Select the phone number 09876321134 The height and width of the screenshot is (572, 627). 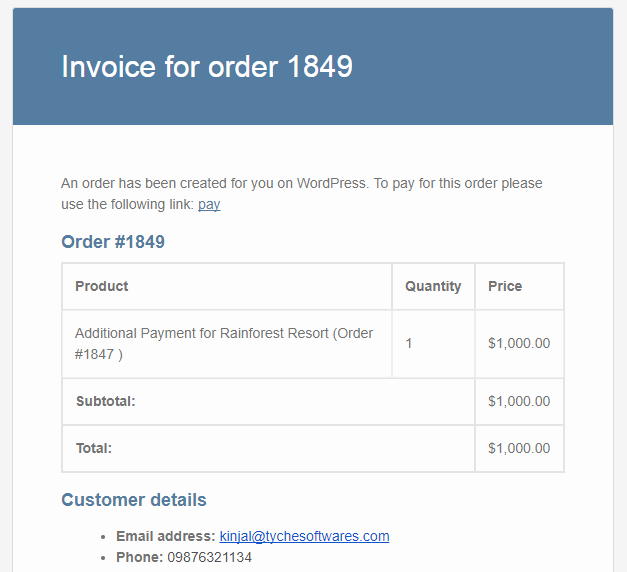(209, 557)
